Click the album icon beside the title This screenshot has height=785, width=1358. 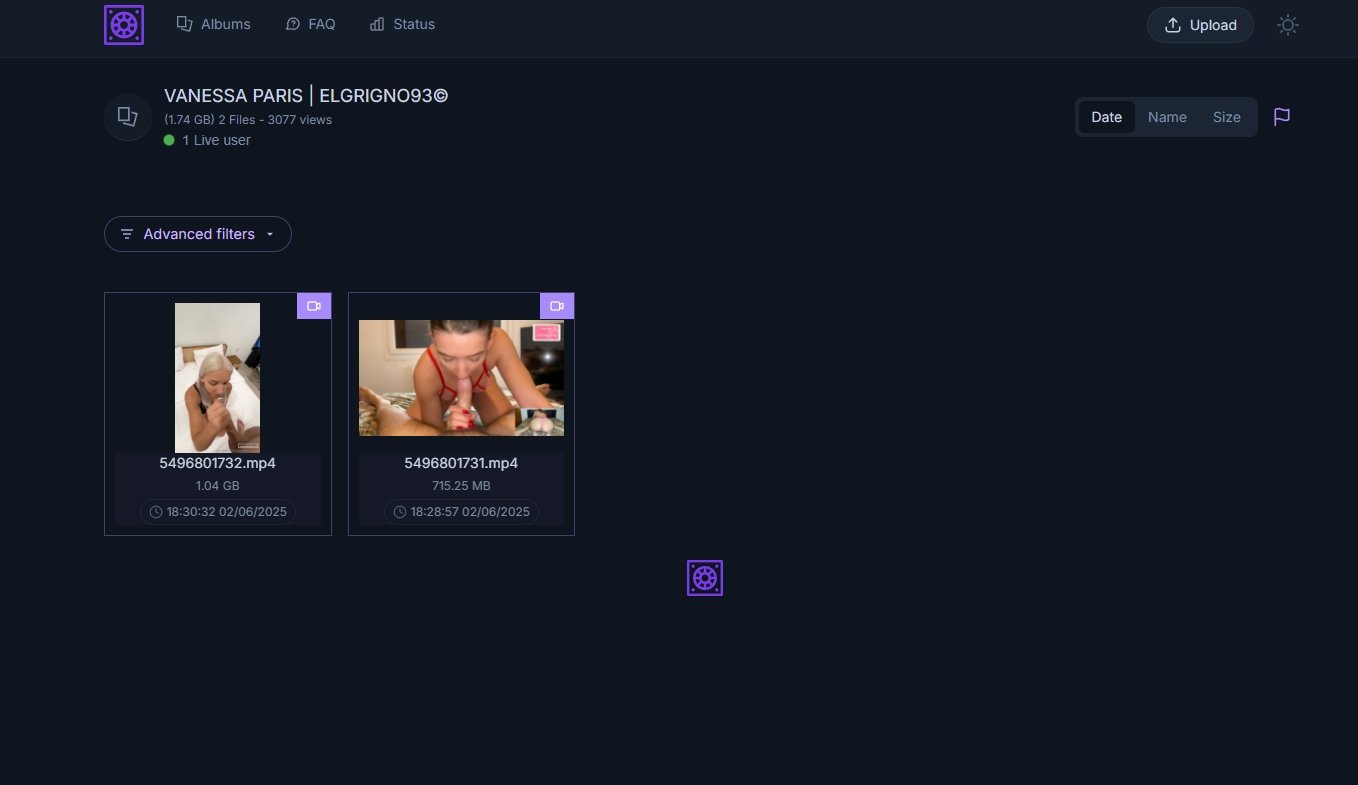[128, 117]
